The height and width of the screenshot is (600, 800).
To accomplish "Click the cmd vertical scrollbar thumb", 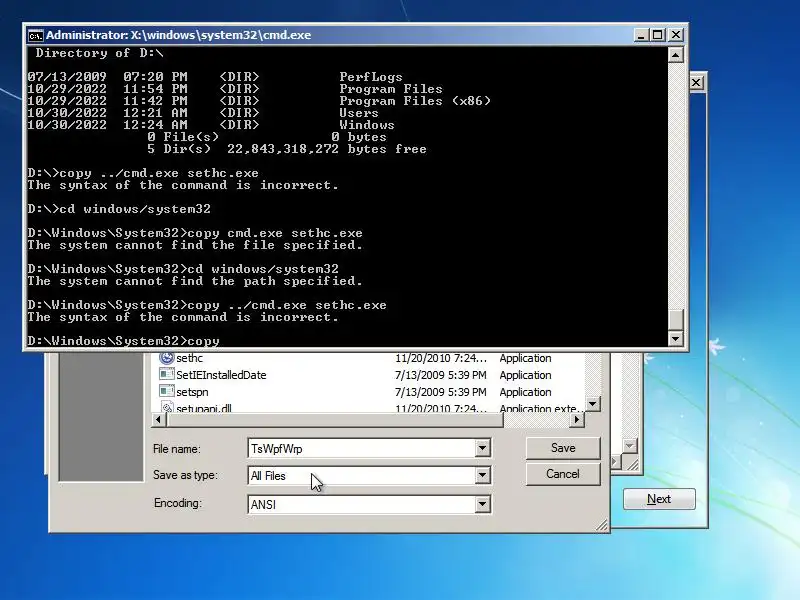I will [676, 320].
